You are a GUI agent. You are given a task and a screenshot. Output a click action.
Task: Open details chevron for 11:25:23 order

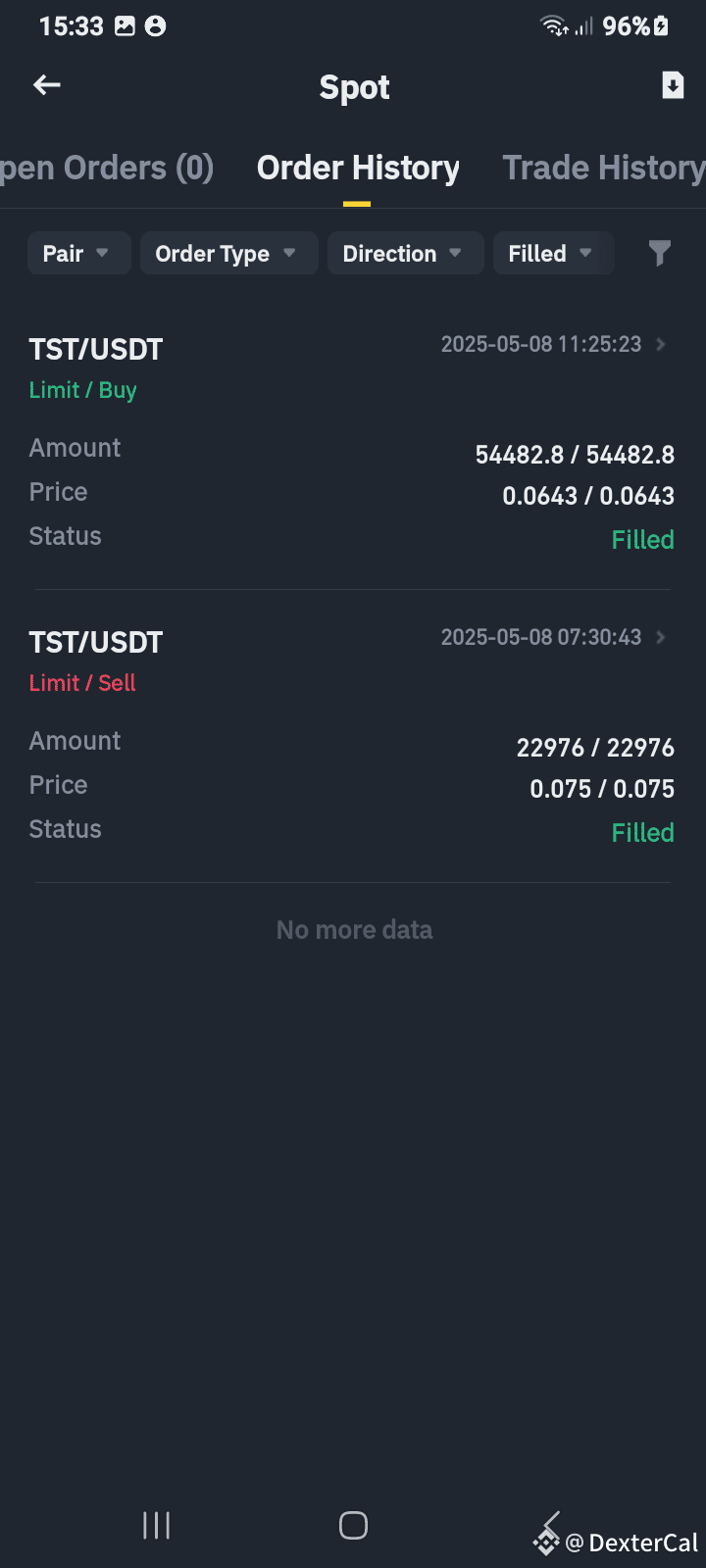click(661, 344)
